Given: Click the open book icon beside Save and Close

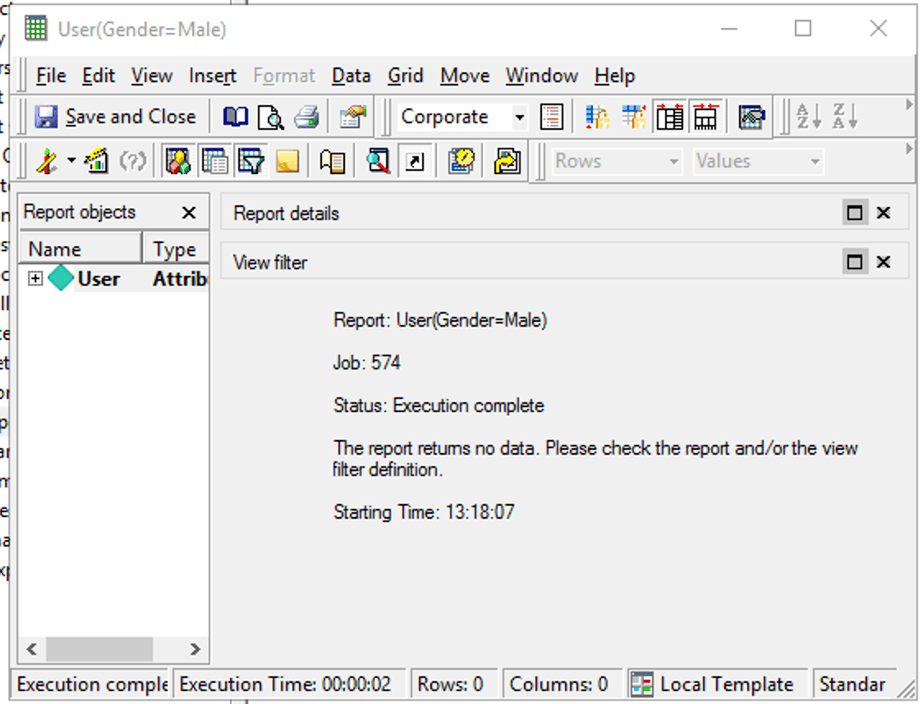Looking at the screenshot, I should pos(235,117).
